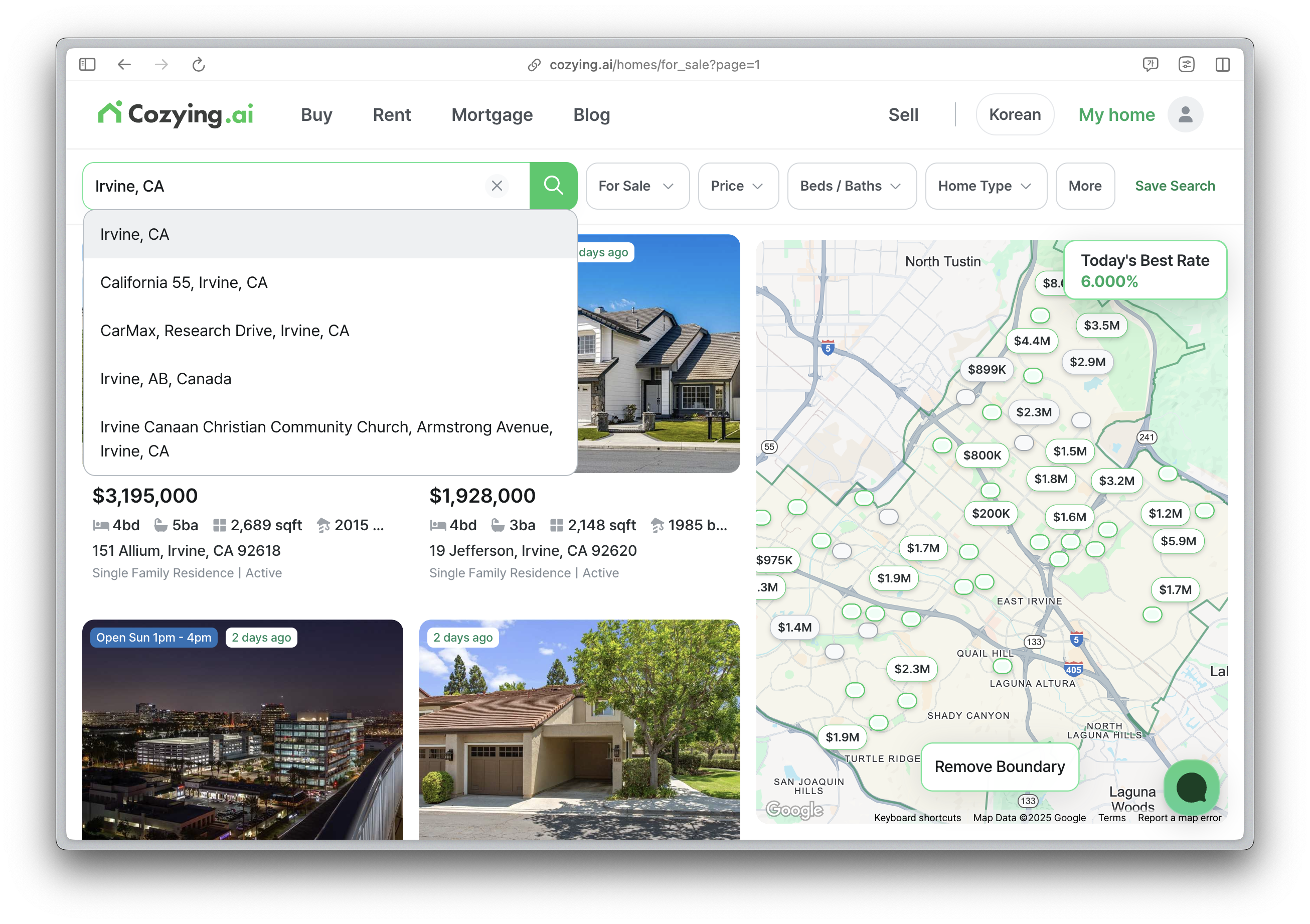Image resolution: width=1310 pixels, height=924 pixels.
Task: Click the browser reload icon
Action: click(198, 65)
